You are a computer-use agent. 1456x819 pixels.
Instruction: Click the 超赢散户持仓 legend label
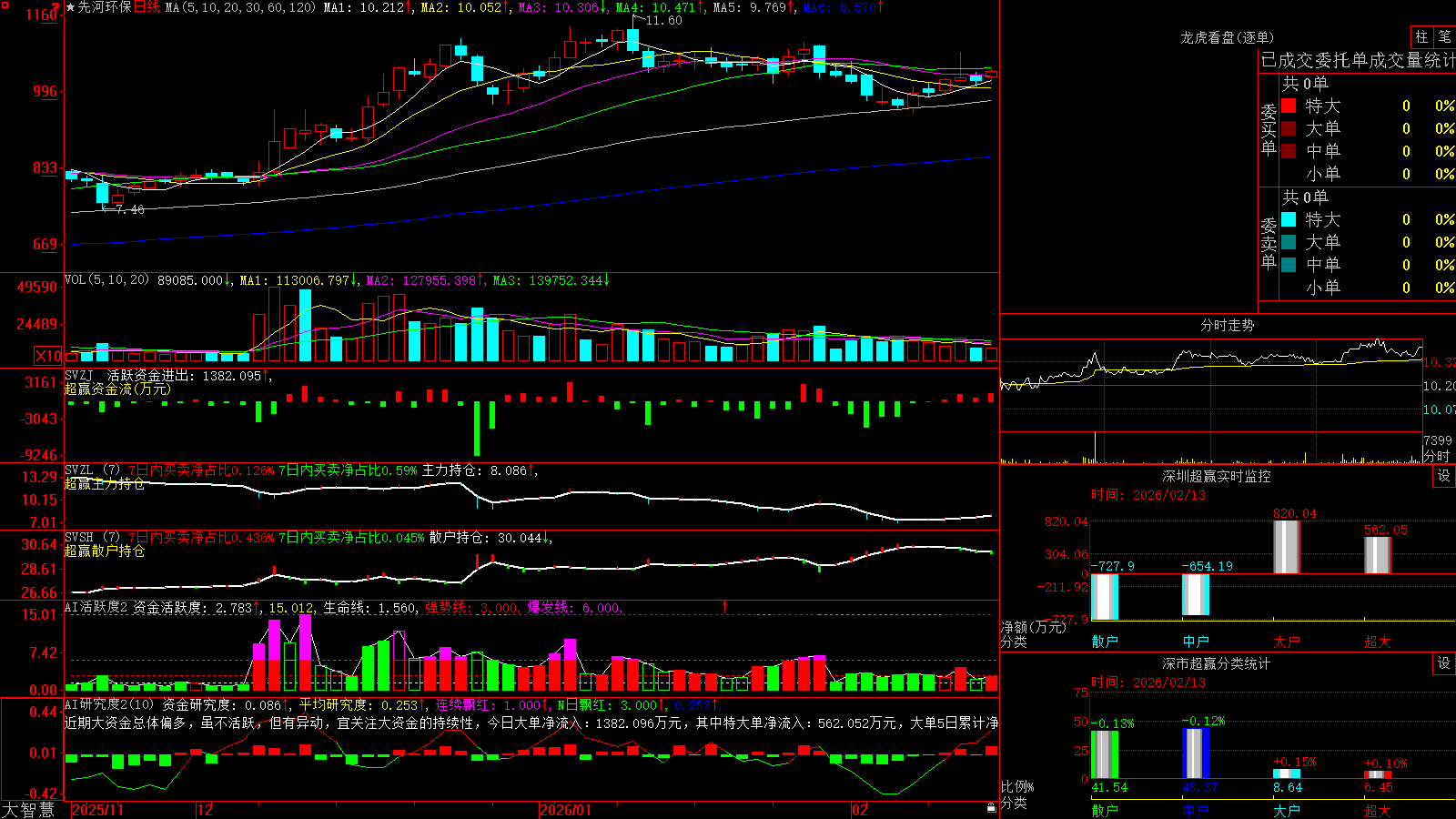[x=105, y=551]
